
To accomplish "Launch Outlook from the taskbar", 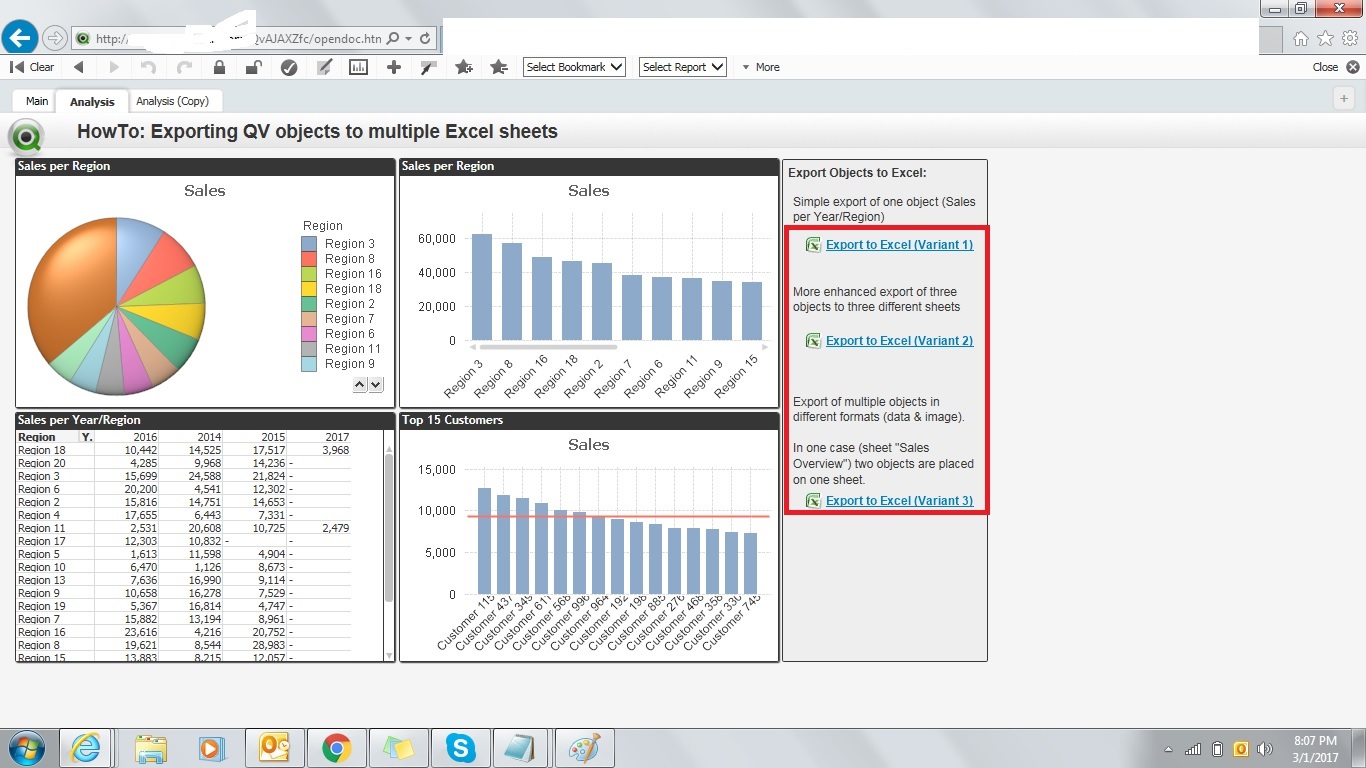I will pyautogui.click(x=273, y=748).
